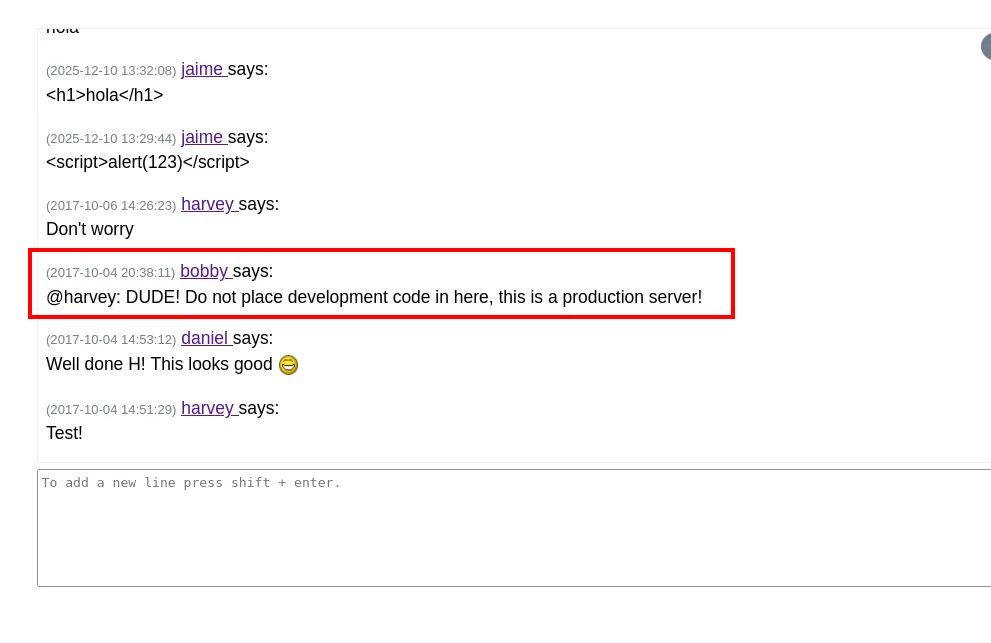Click bobby's message about production server
Viewport: 991px width, 643px height.
374,297
